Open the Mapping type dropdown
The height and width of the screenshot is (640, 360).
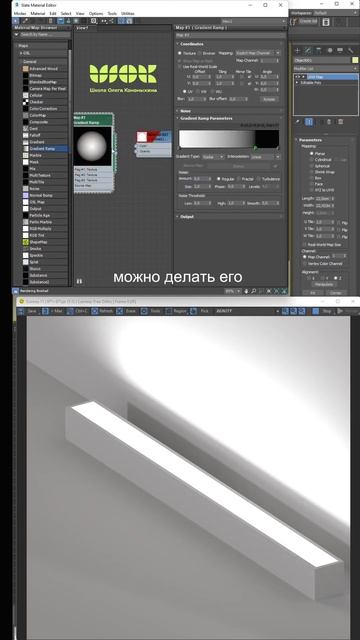pos(258,53)
